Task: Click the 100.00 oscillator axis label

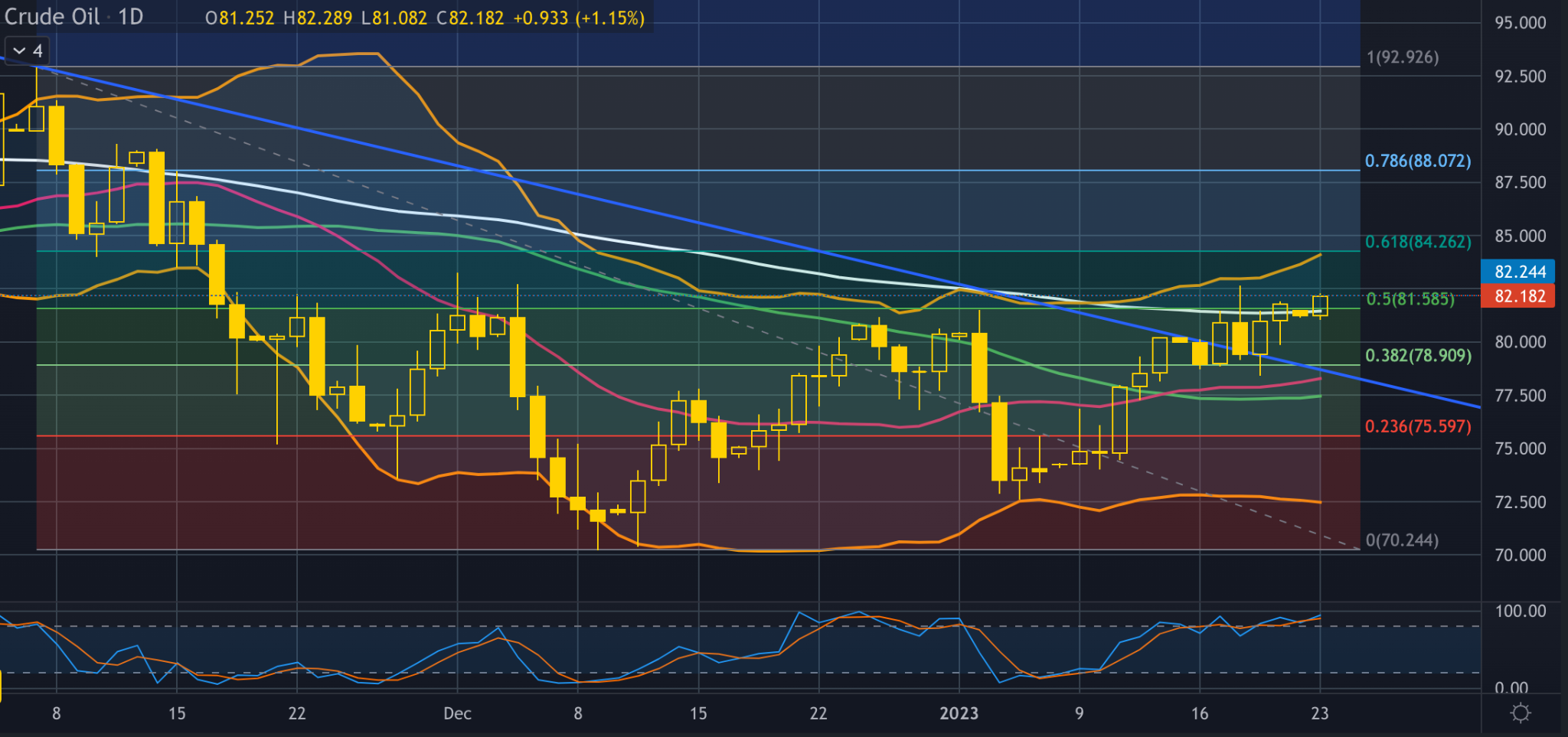Action: coord(1520,611)
